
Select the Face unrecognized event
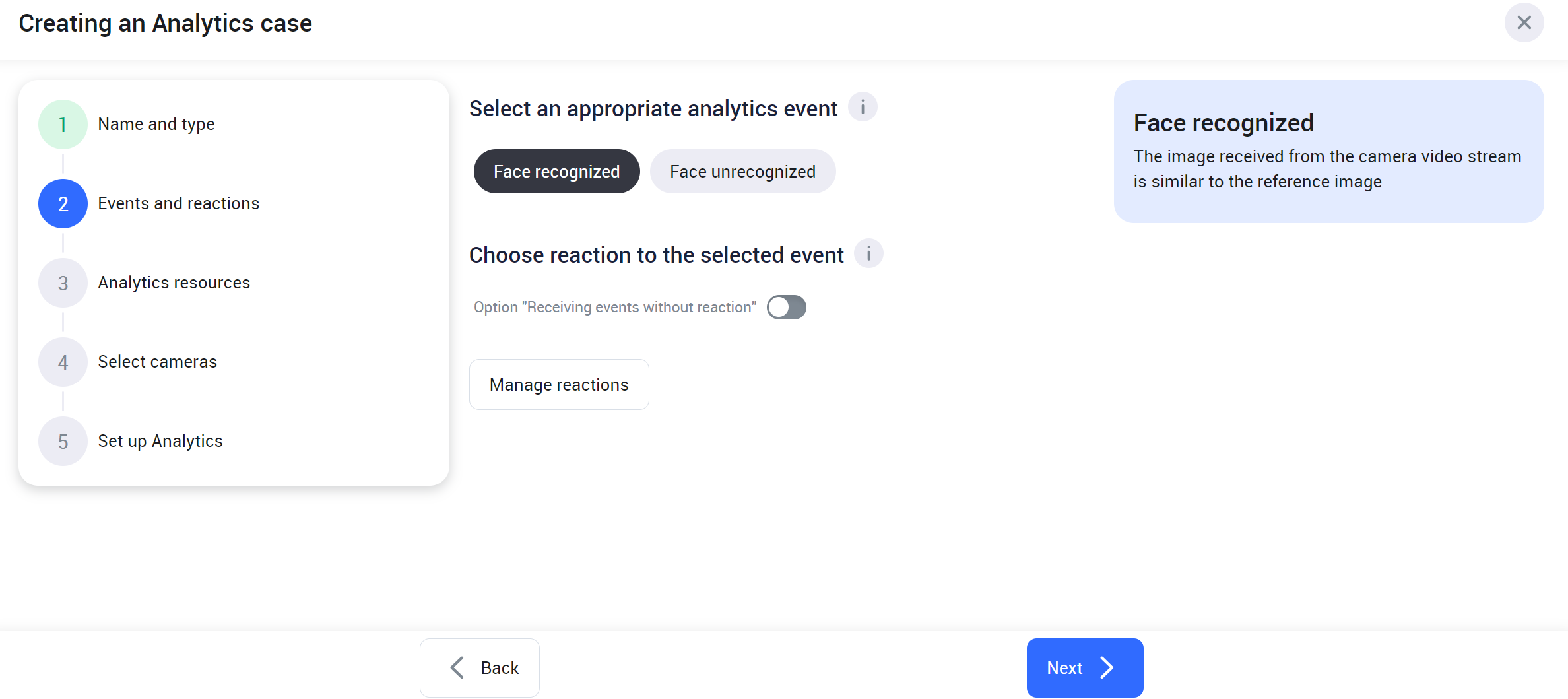coord(742,172)
